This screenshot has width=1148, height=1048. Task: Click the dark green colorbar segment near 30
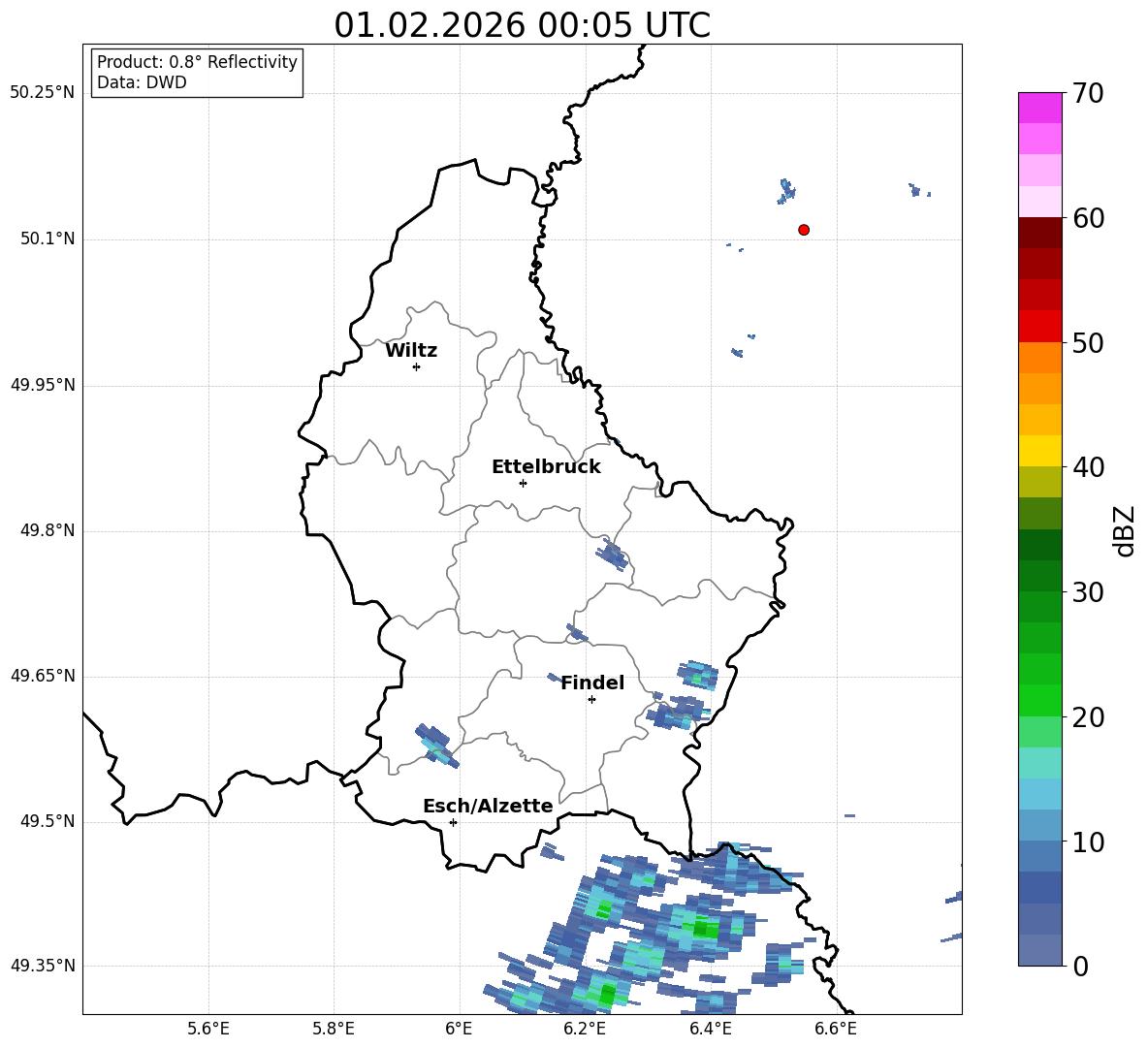coord(1039,576)
